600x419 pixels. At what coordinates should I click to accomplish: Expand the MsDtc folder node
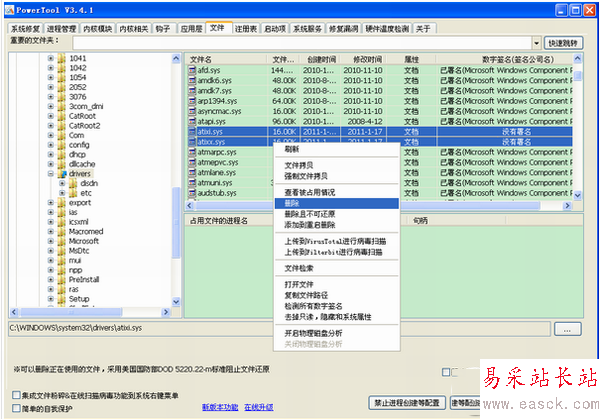click(x=51, y=251)
